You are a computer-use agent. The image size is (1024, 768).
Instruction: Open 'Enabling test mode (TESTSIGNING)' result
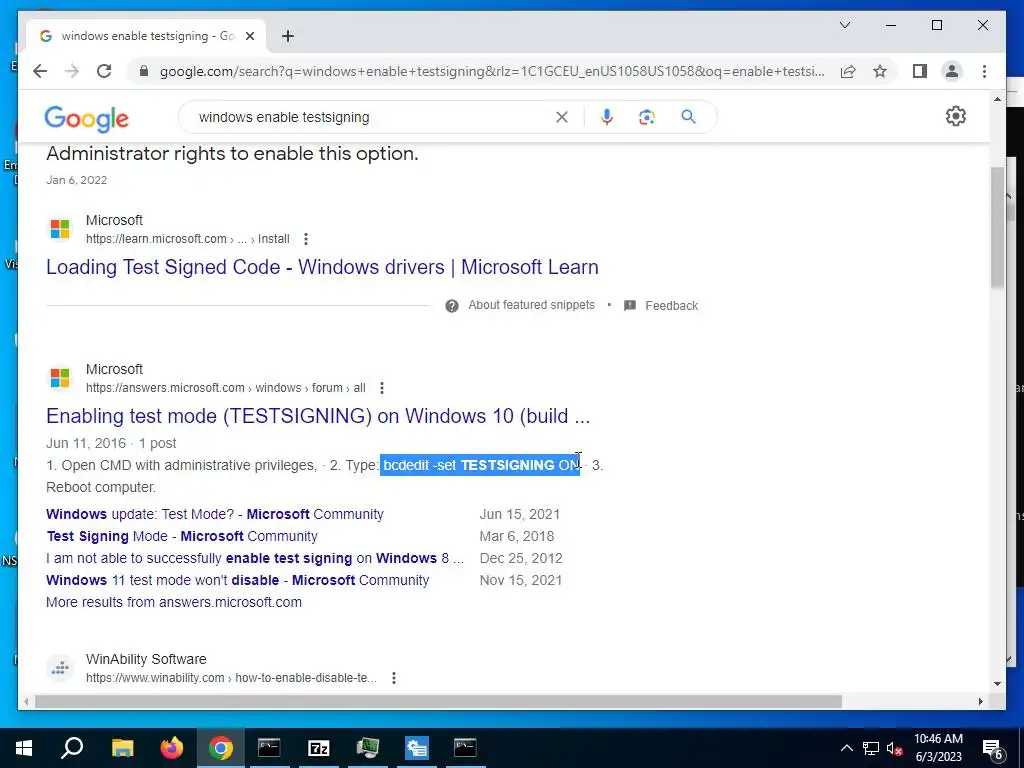click(x=318, y=416)
